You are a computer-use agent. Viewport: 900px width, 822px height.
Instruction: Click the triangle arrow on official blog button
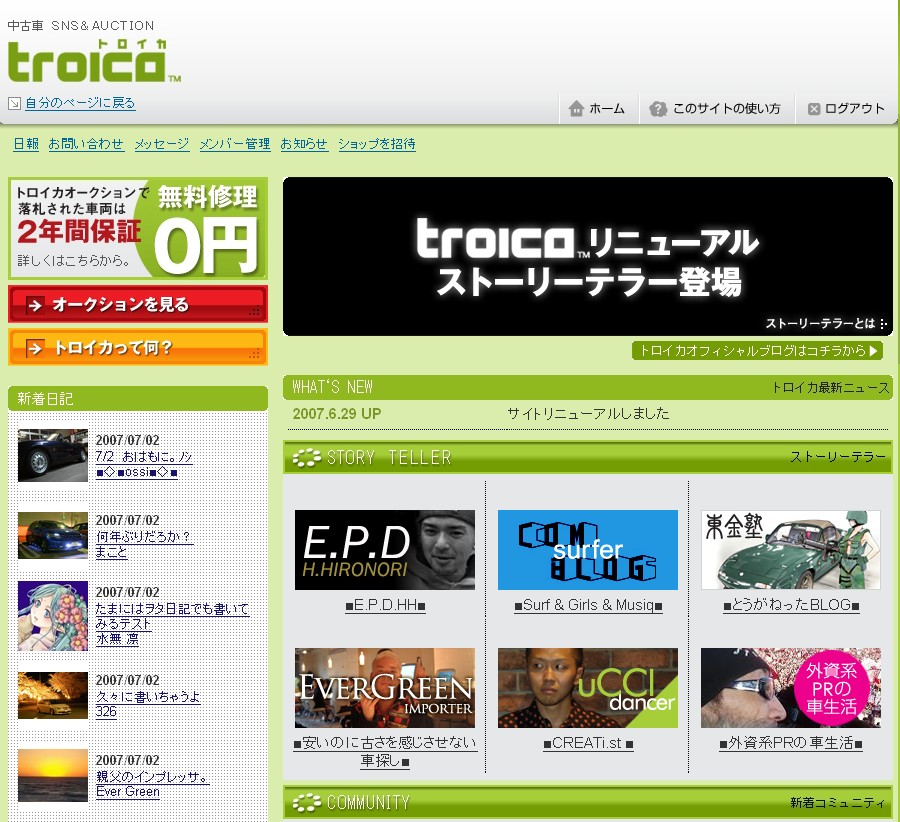pos(873,351)
